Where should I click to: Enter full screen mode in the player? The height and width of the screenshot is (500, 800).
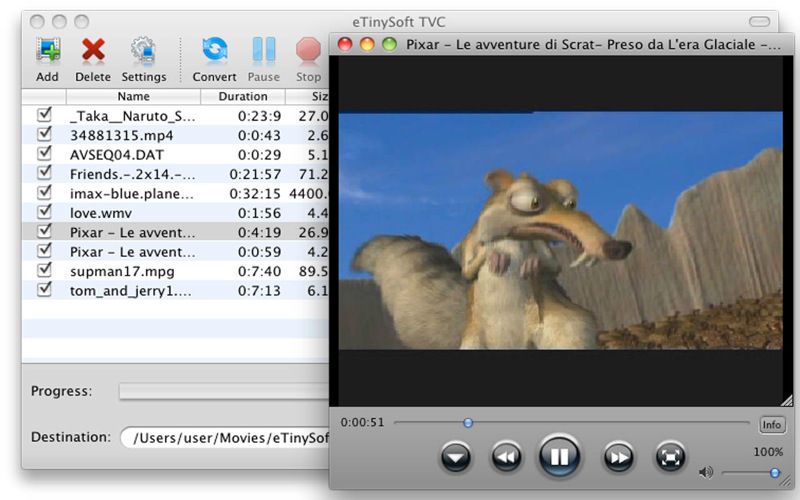click(x=670, y=457)
